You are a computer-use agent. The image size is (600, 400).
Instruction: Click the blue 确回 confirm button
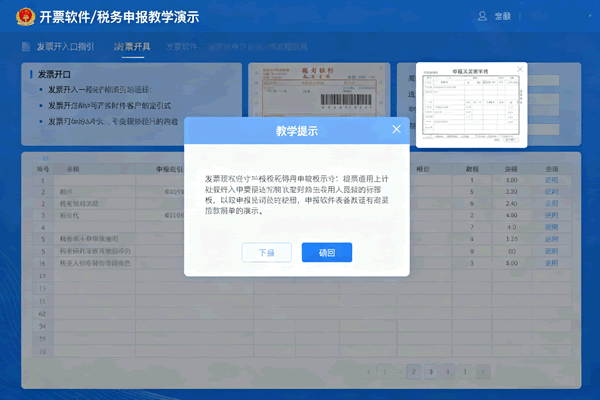(327, 253)
